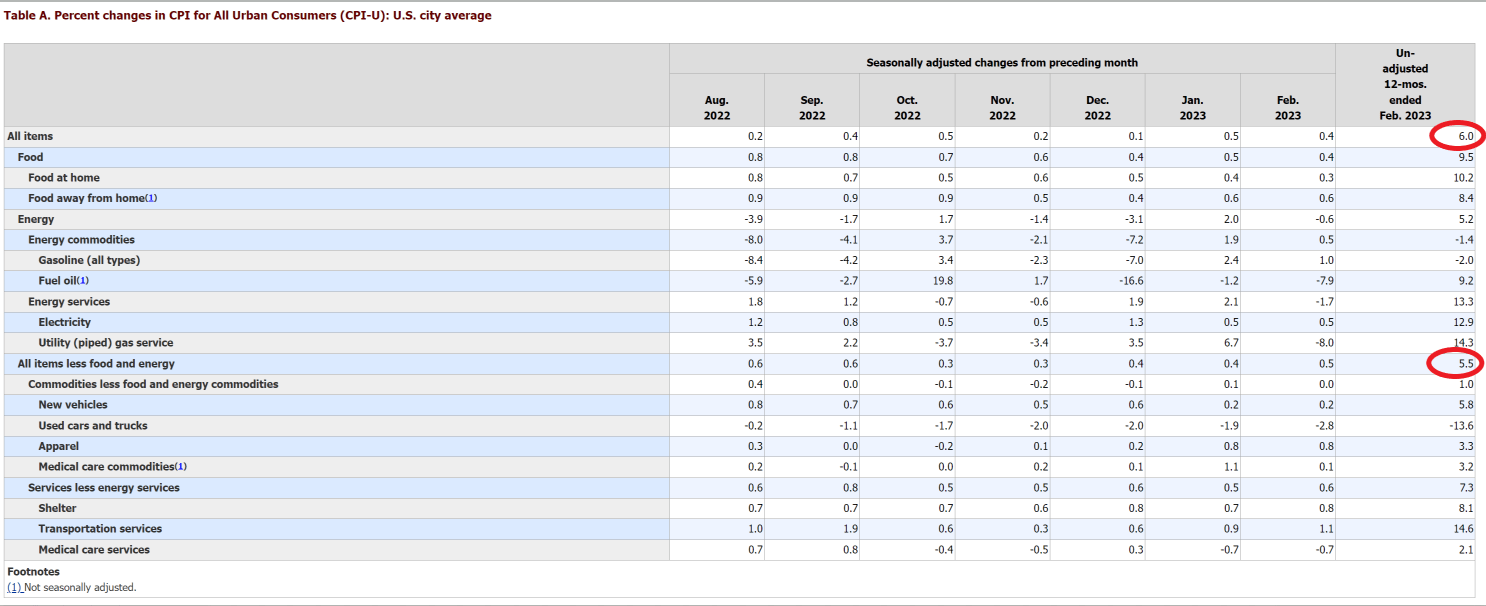
Task: Select the Aug. 2022 column header
Action: (716, 107)
